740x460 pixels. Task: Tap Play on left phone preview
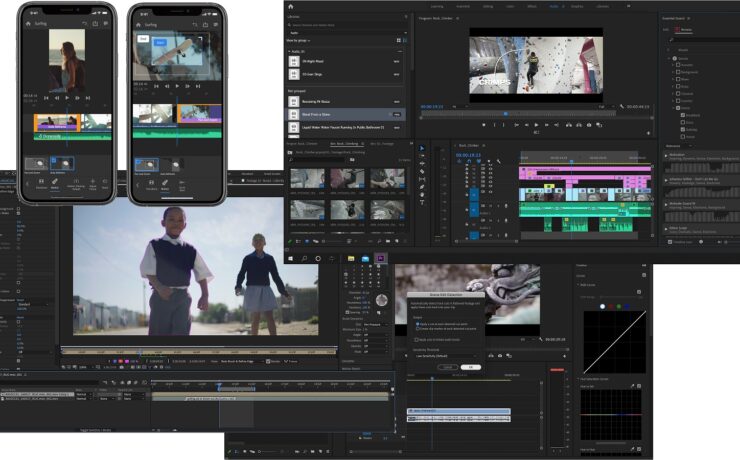click(x=67, y=98)
